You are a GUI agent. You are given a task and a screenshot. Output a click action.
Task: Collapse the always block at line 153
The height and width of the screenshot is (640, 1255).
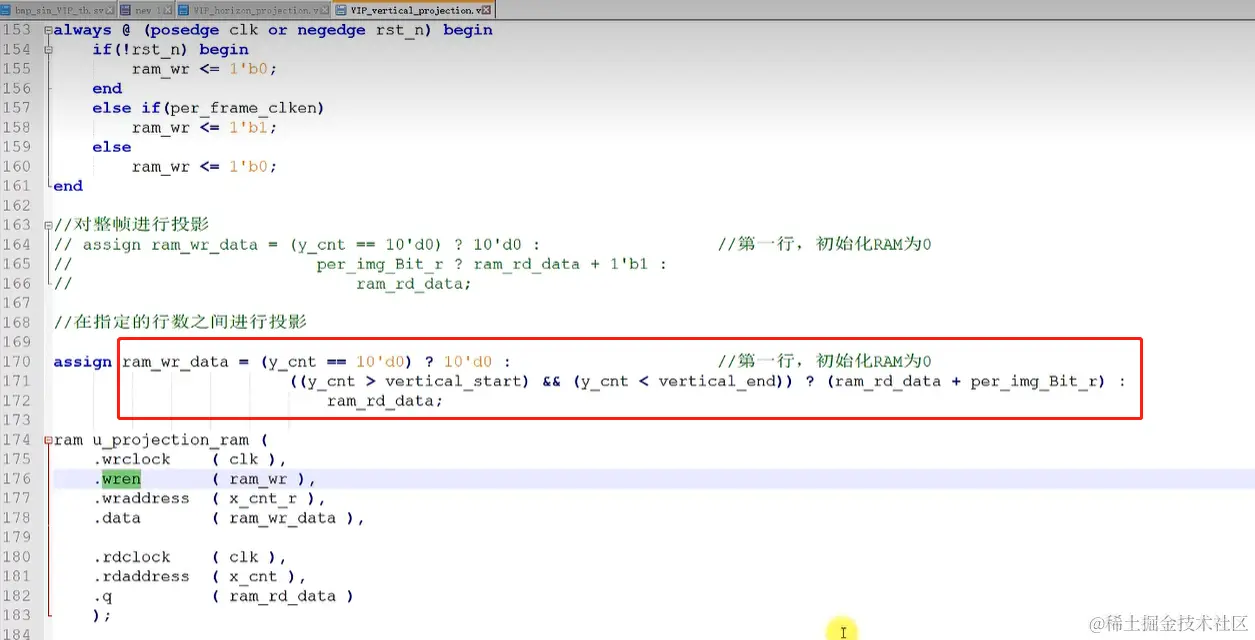48,30
